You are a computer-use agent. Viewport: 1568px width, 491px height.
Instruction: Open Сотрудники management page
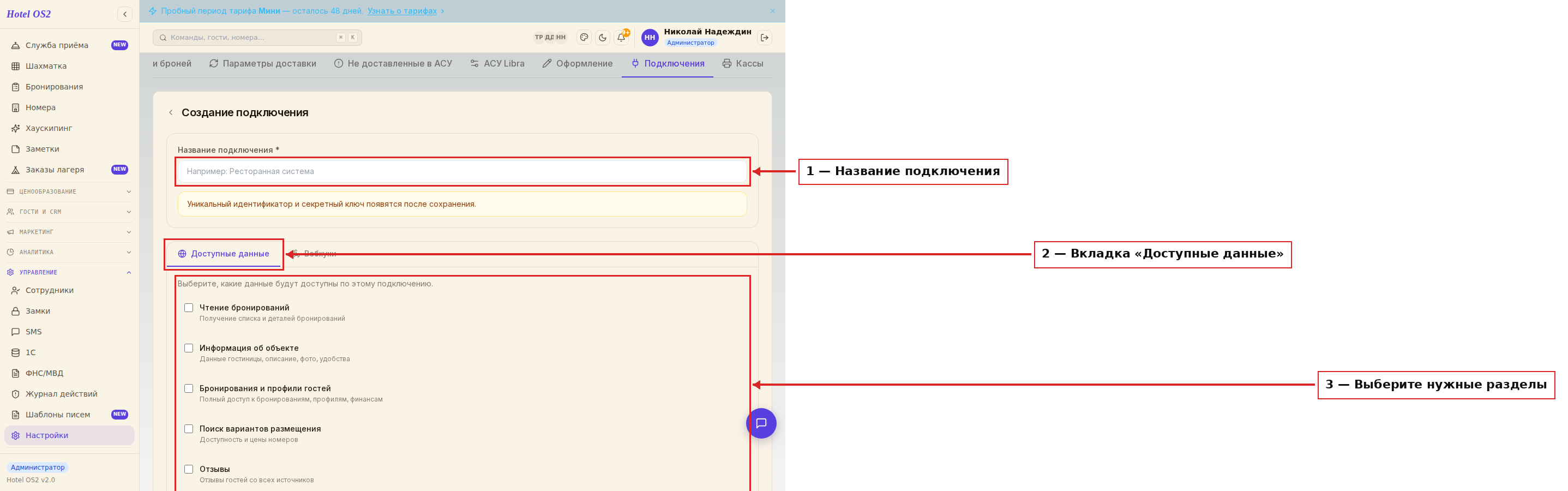[69, 290]
